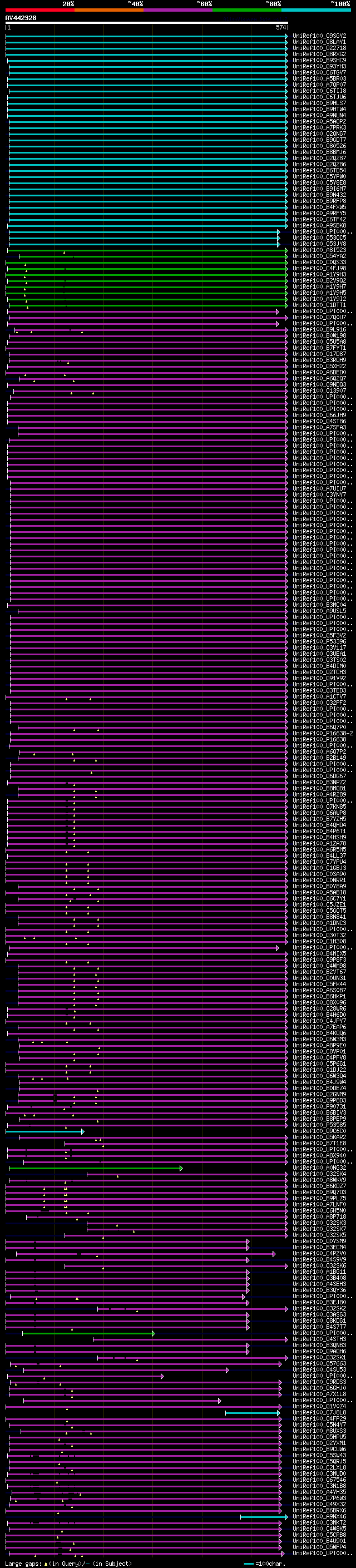This screenshot has height=1568, width=356.
Task: Select the query label AV442328
Action: click(x=21, y=18)
